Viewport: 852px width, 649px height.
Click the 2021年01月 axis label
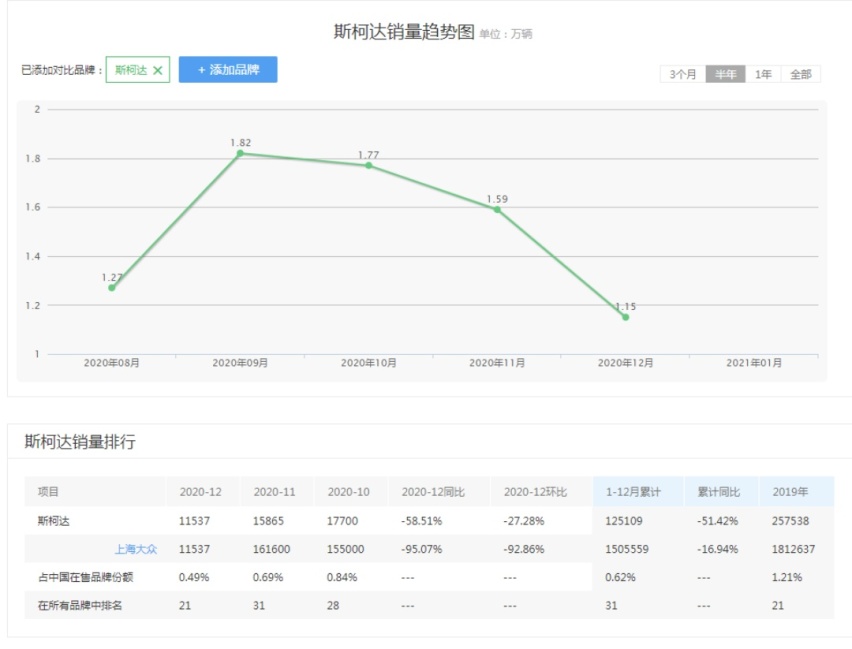pos(754,363)
